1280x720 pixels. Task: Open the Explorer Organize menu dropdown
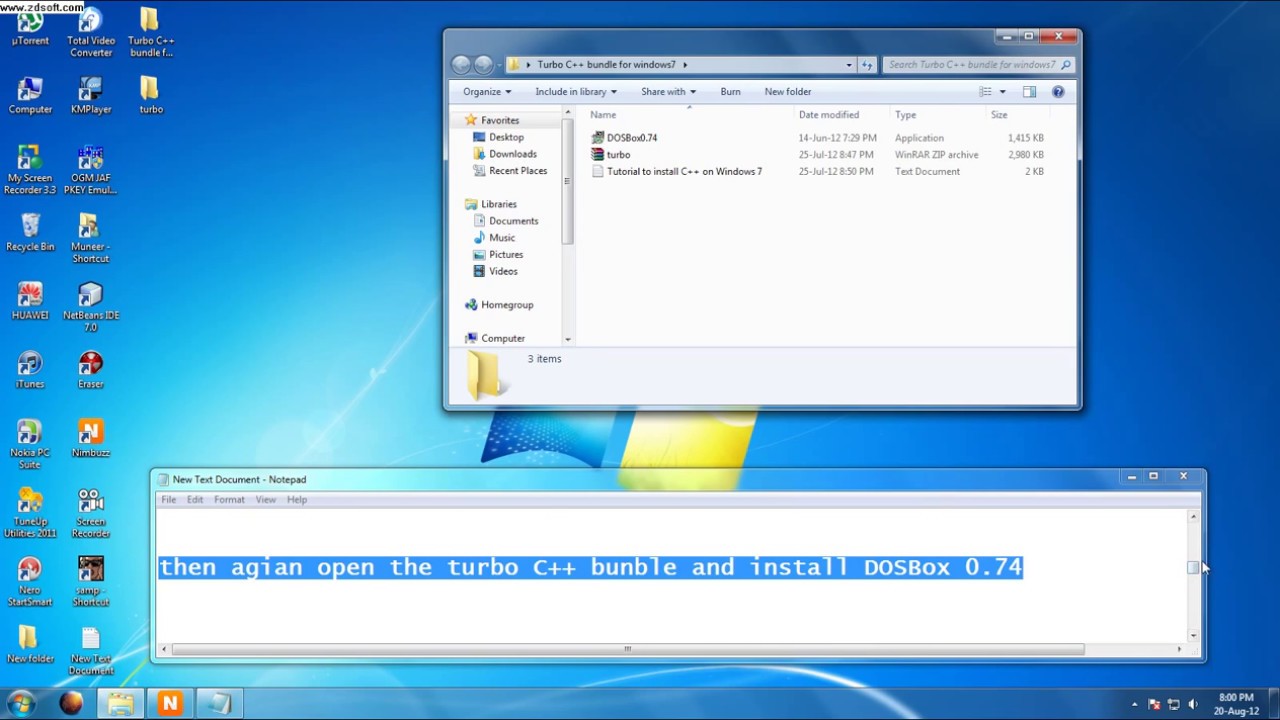pyautogui.click(x=487, y=92)
